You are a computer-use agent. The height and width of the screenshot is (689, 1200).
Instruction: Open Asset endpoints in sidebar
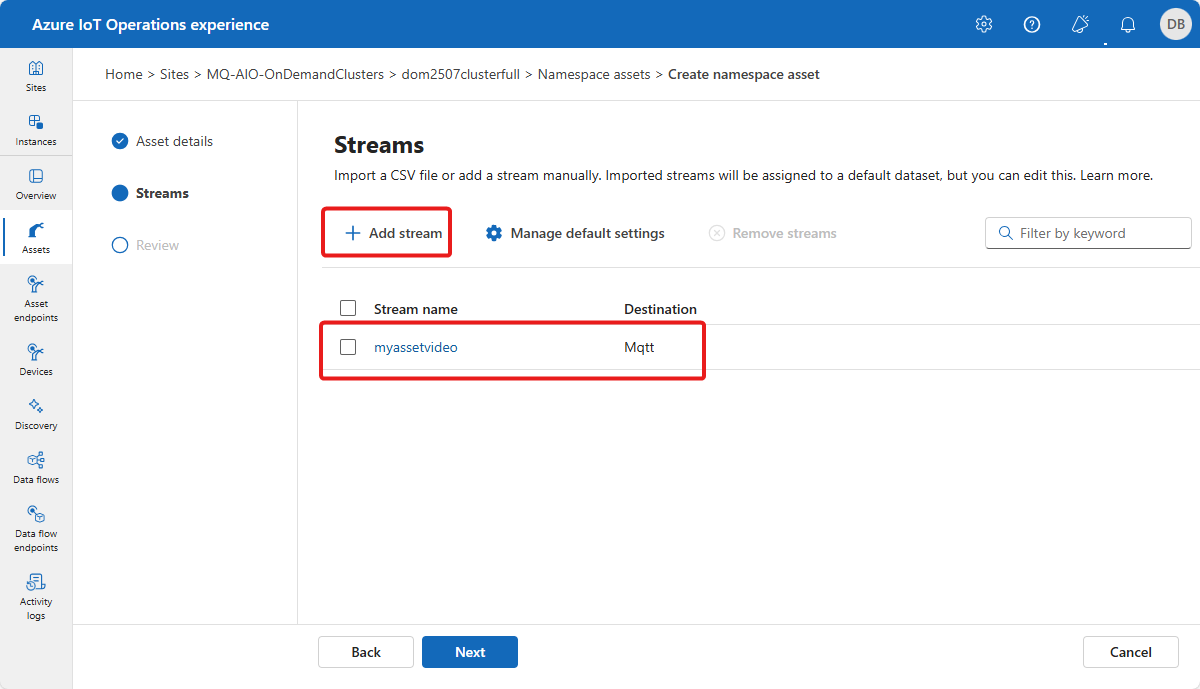pyautogui.click(x=36, y=298)
